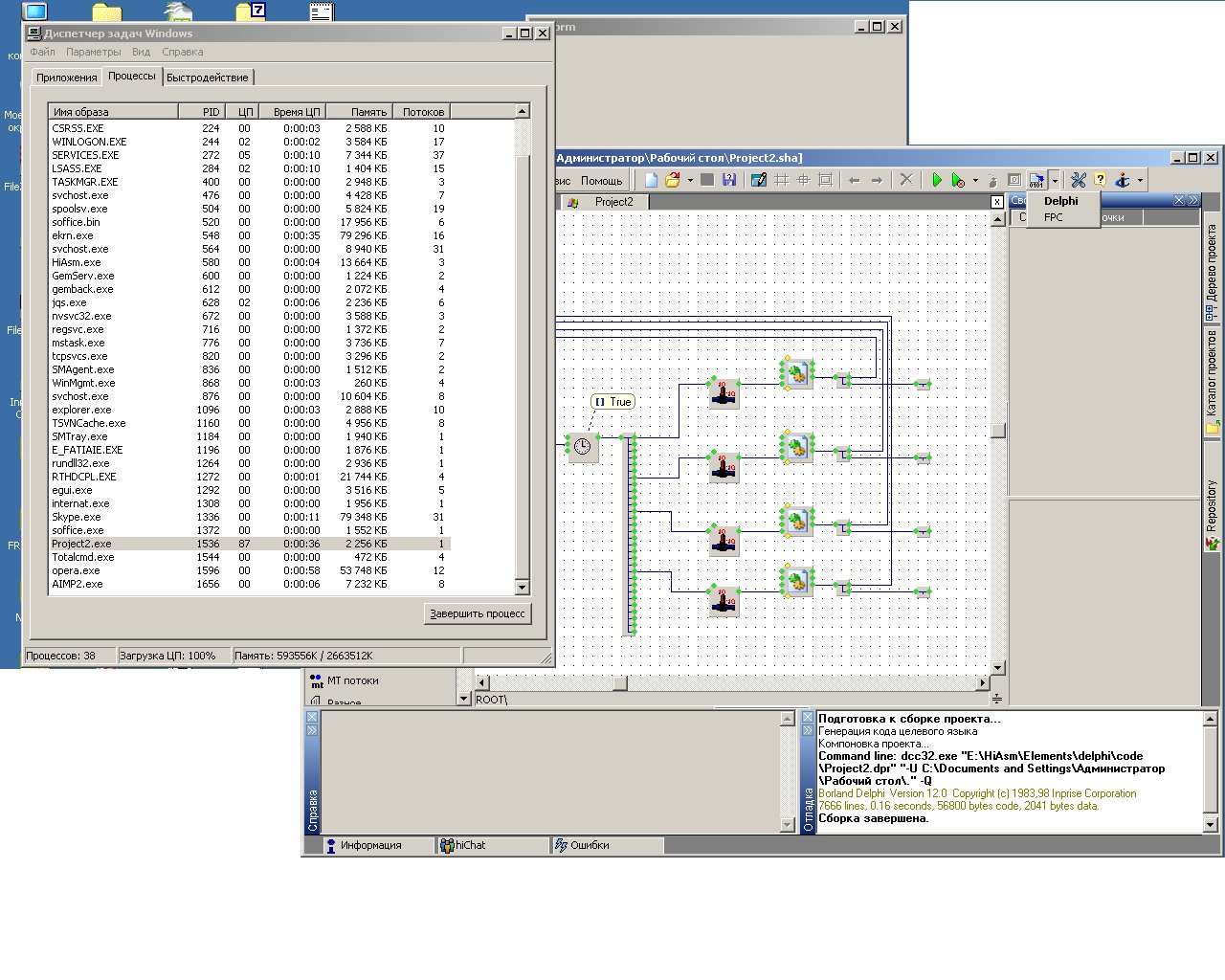This screenshot has width=1225, height=980.
Task: Open dropdown arrow next to Open folder
Action: (x=690, y=181)
